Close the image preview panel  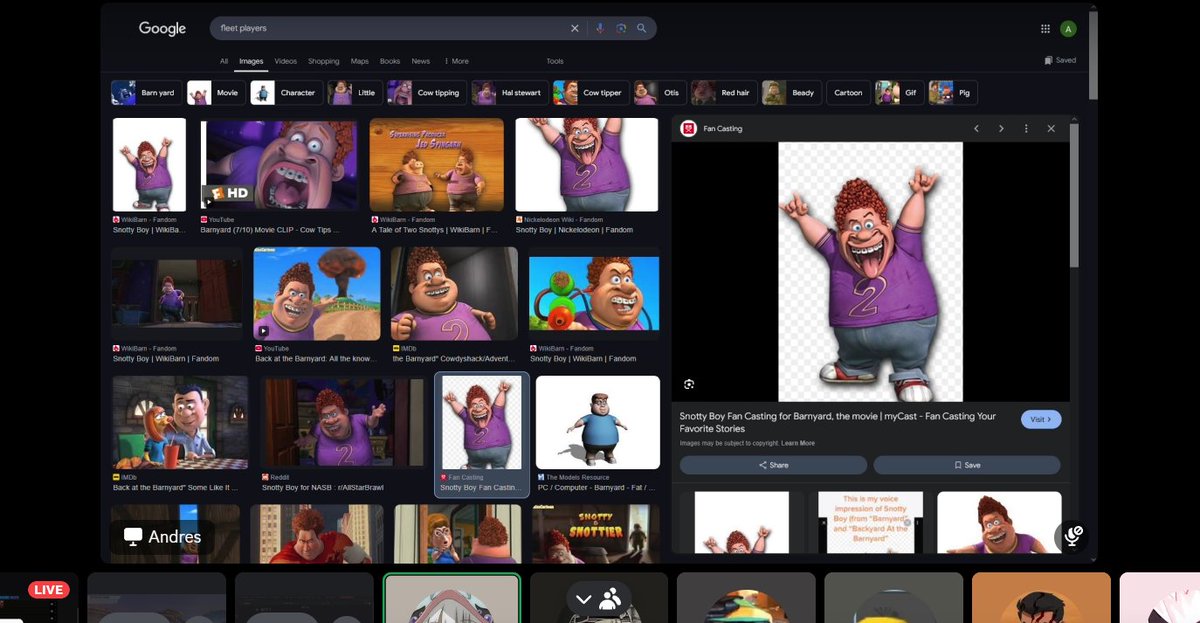click(1051, 128)
